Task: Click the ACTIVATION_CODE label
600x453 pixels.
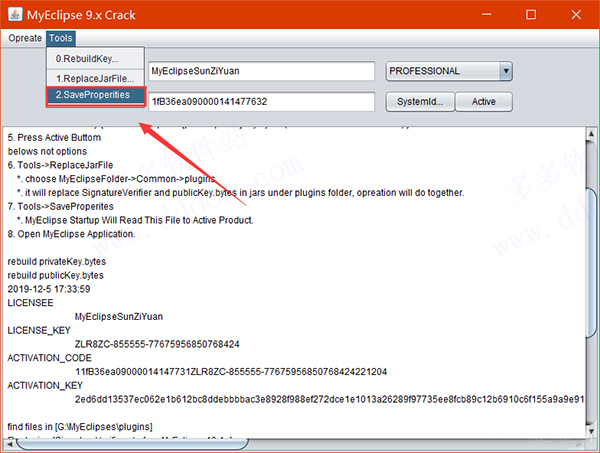Action: coord(49,358)
